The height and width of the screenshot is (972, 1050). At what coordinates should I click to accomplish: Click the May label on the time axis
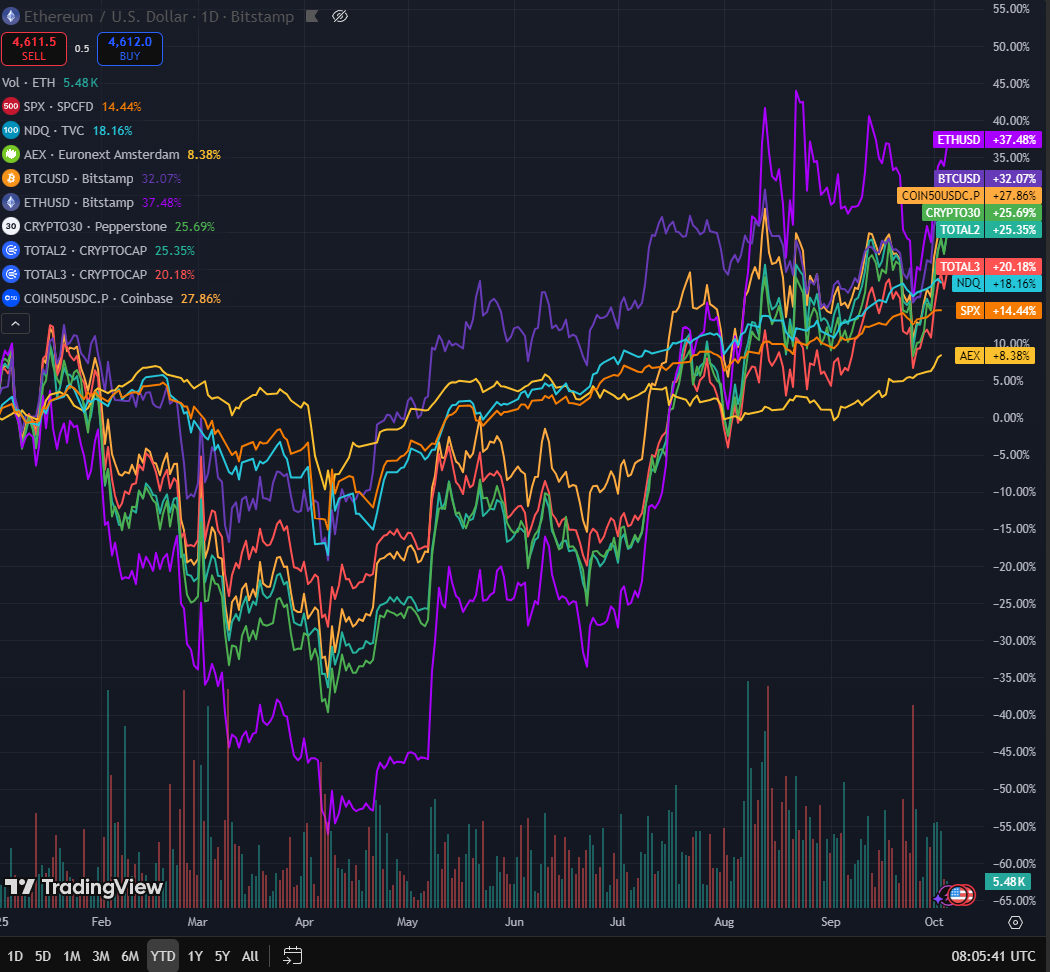[x=407, y=922]
